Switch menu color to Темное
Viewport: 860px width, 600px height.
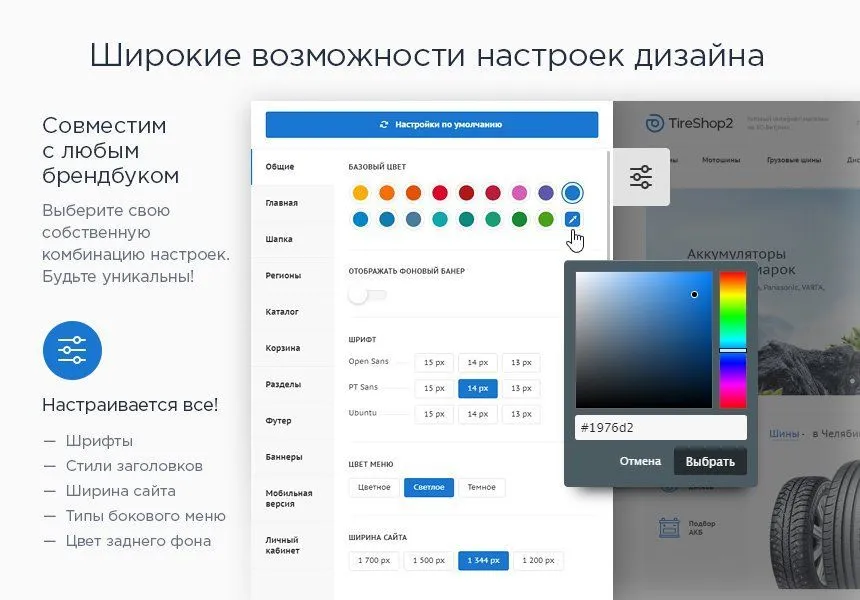click(x=480, y=487)
